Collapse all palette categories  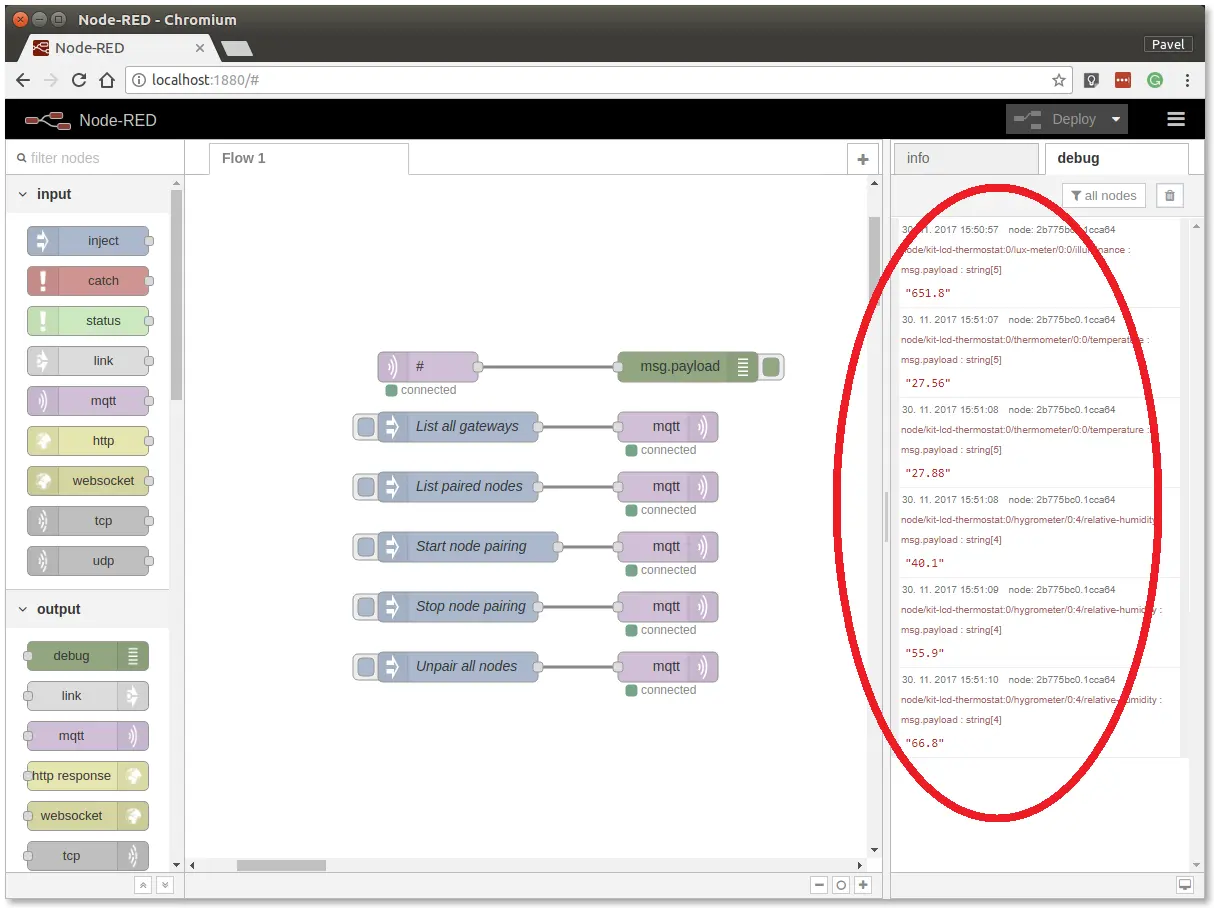[144, 885]
